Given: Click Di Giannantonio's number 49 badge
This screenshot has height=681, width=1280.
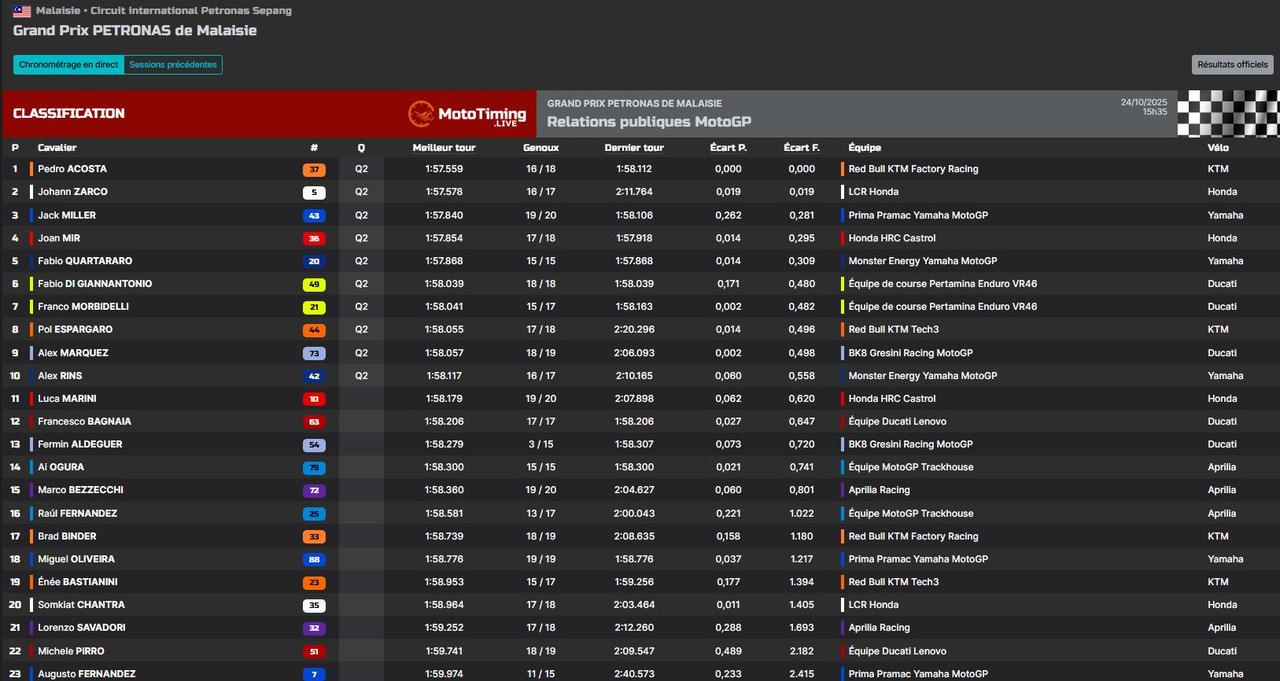Looking at the screenshot, I should pyautogui.click(x=314, y=284).
